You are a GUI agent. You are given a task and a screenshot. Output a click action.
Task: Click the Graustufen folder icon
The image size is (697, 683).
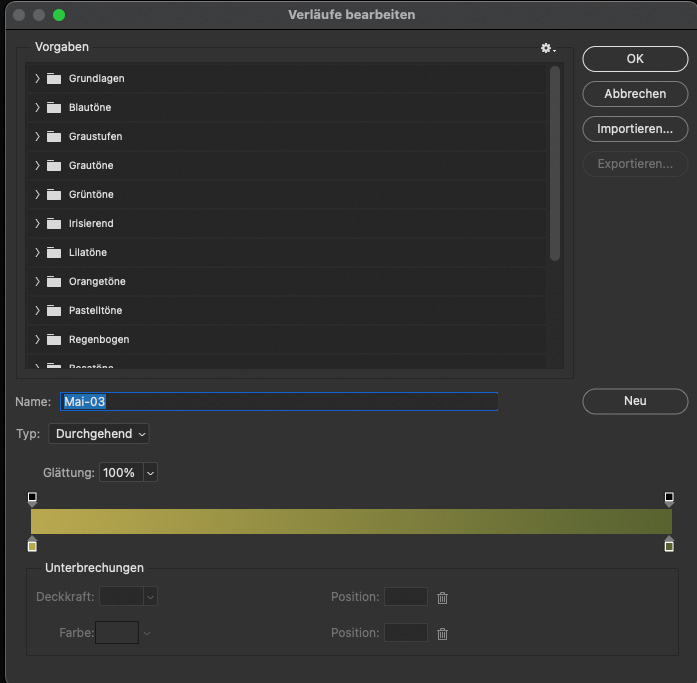tap(54, 136)
